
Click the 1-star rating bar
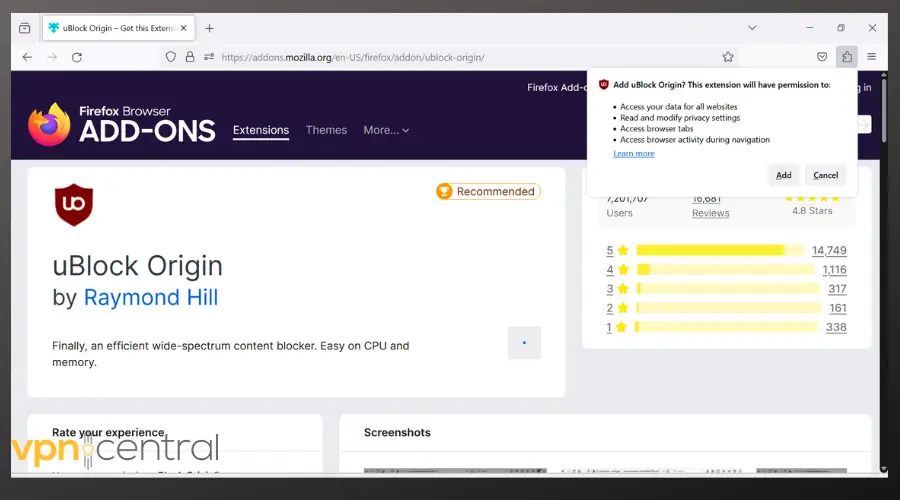click(x=726, y=327)
